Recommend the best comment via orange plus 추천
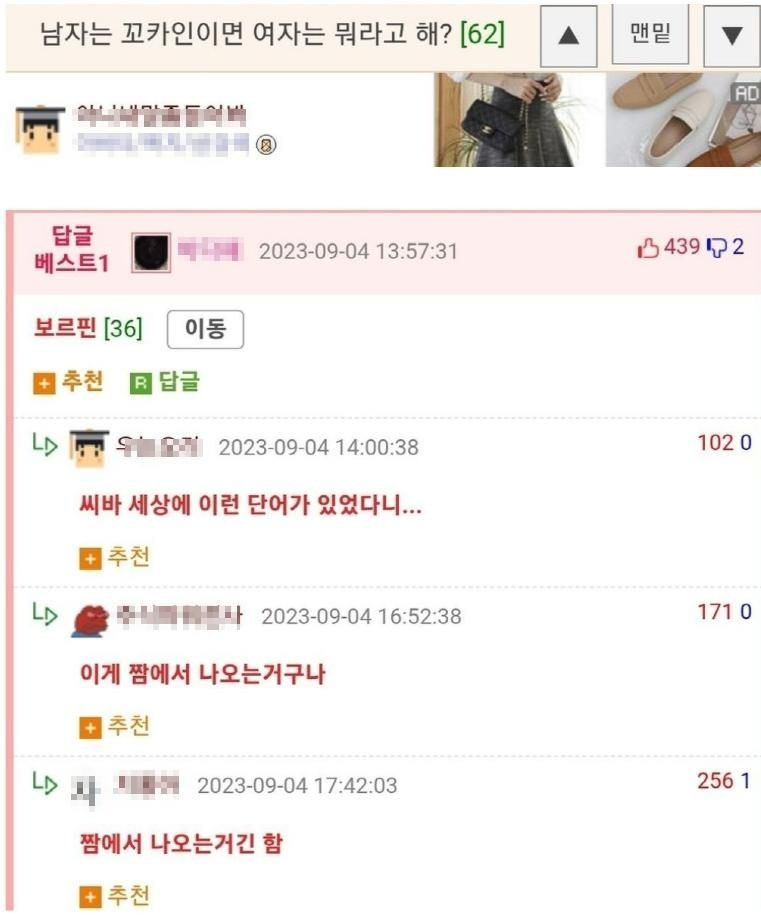 click(x=68, y=382)
